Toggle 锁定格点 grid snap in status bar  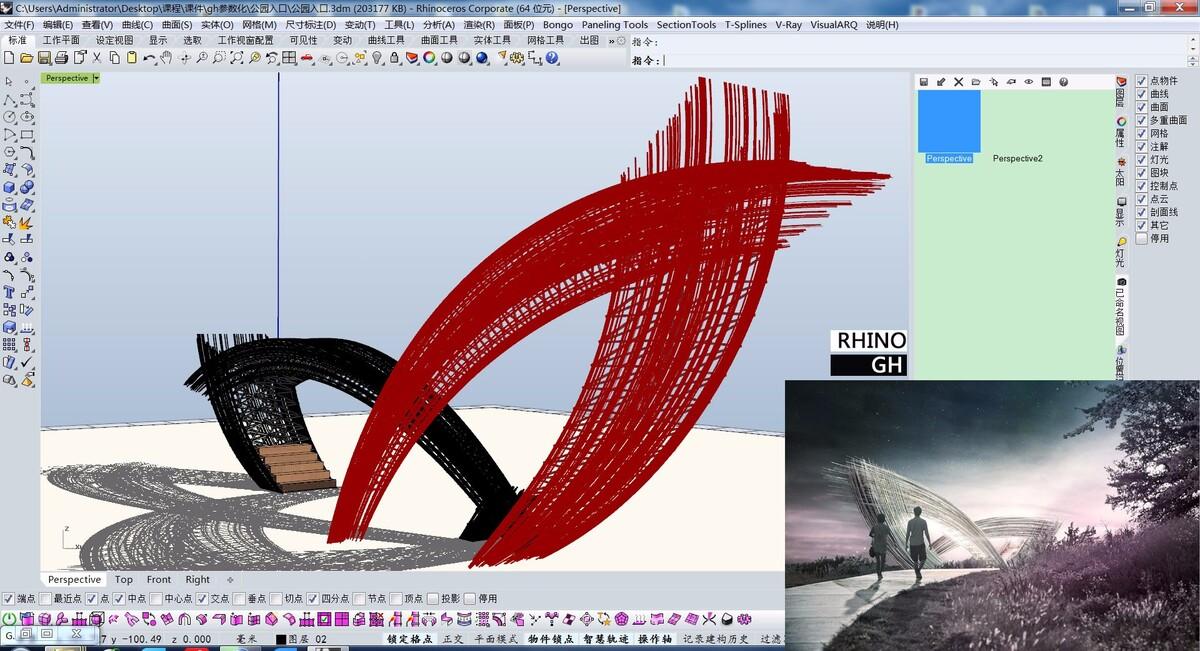410,639
